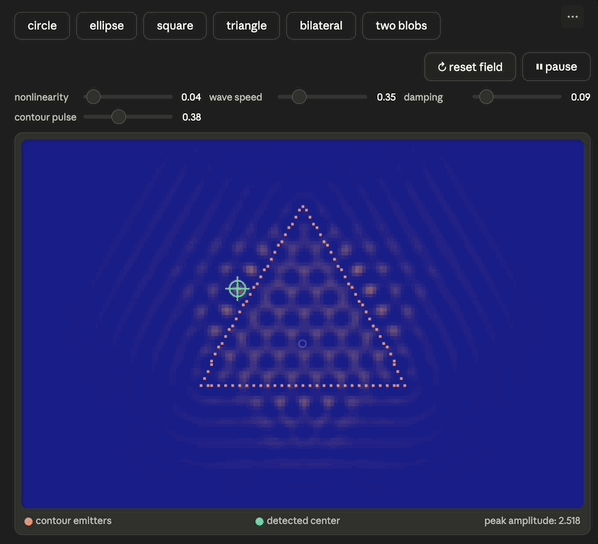Load the two blobs preset

click(x=401, y=26)
